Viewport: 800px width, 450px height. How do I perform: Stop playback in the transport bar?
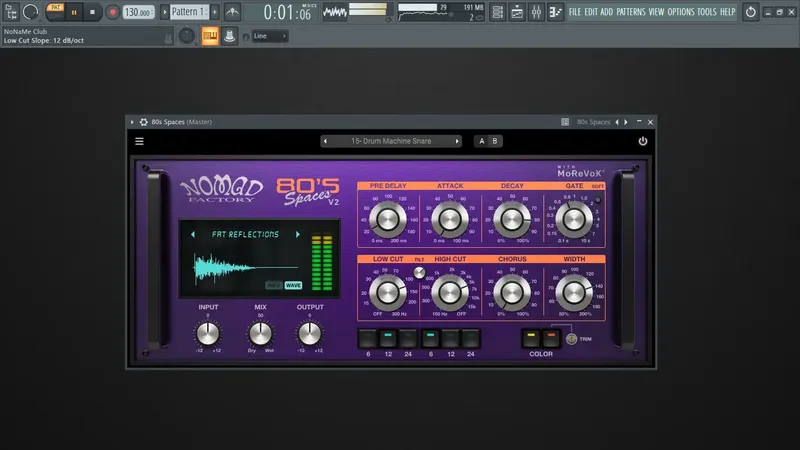tap(92, 12)
